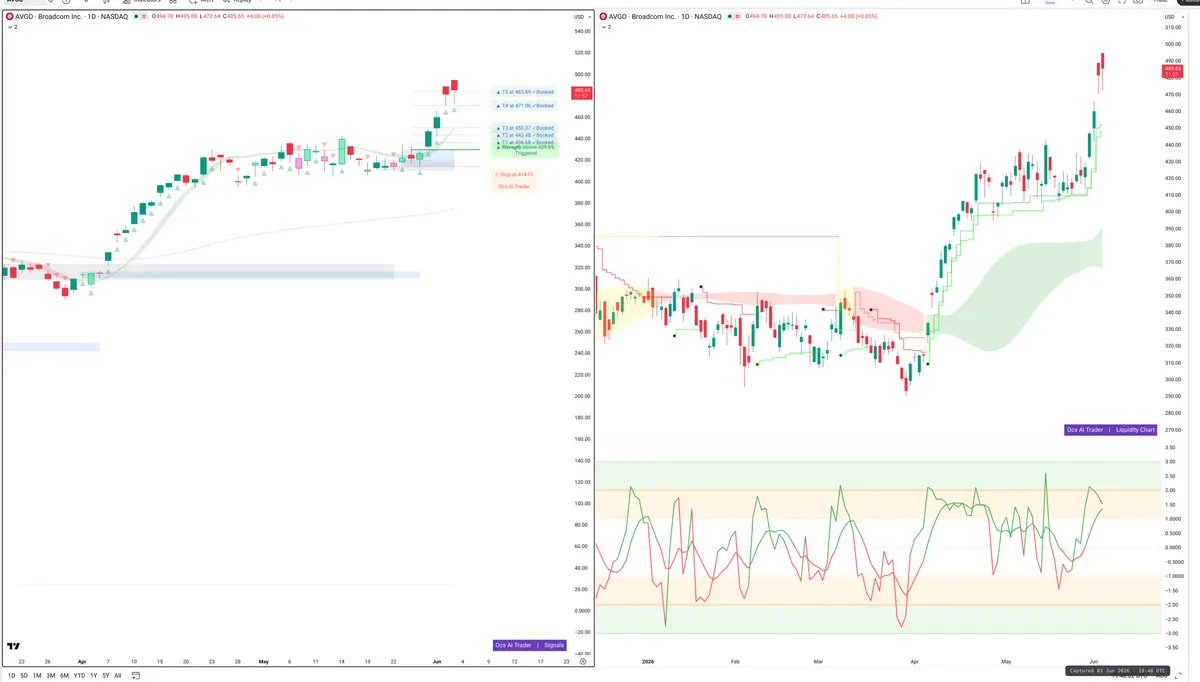Click the T4 at 471.06 Booked label

(524, 105)
